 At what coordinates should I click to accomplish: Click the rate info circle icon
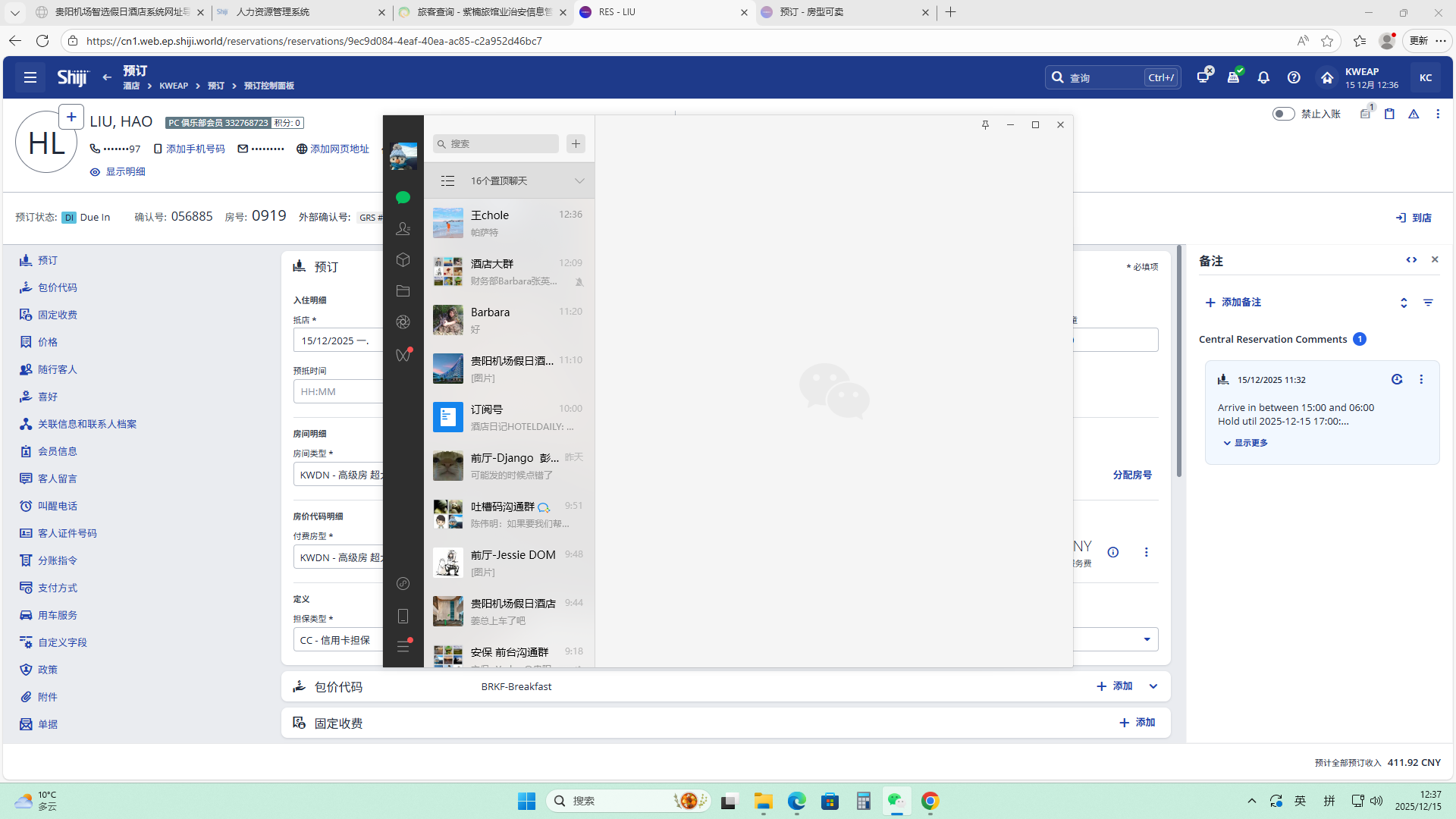[x=1112, y=552]
